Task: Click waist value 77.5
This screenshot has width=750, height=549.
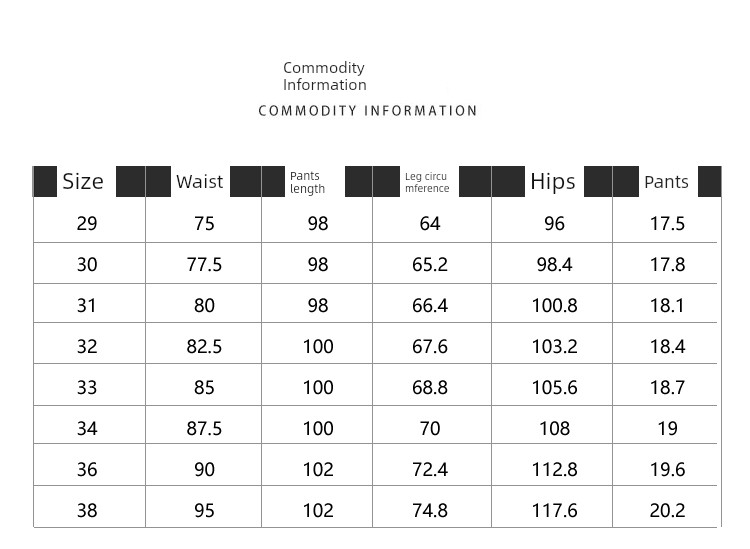Action: (204, 264)
